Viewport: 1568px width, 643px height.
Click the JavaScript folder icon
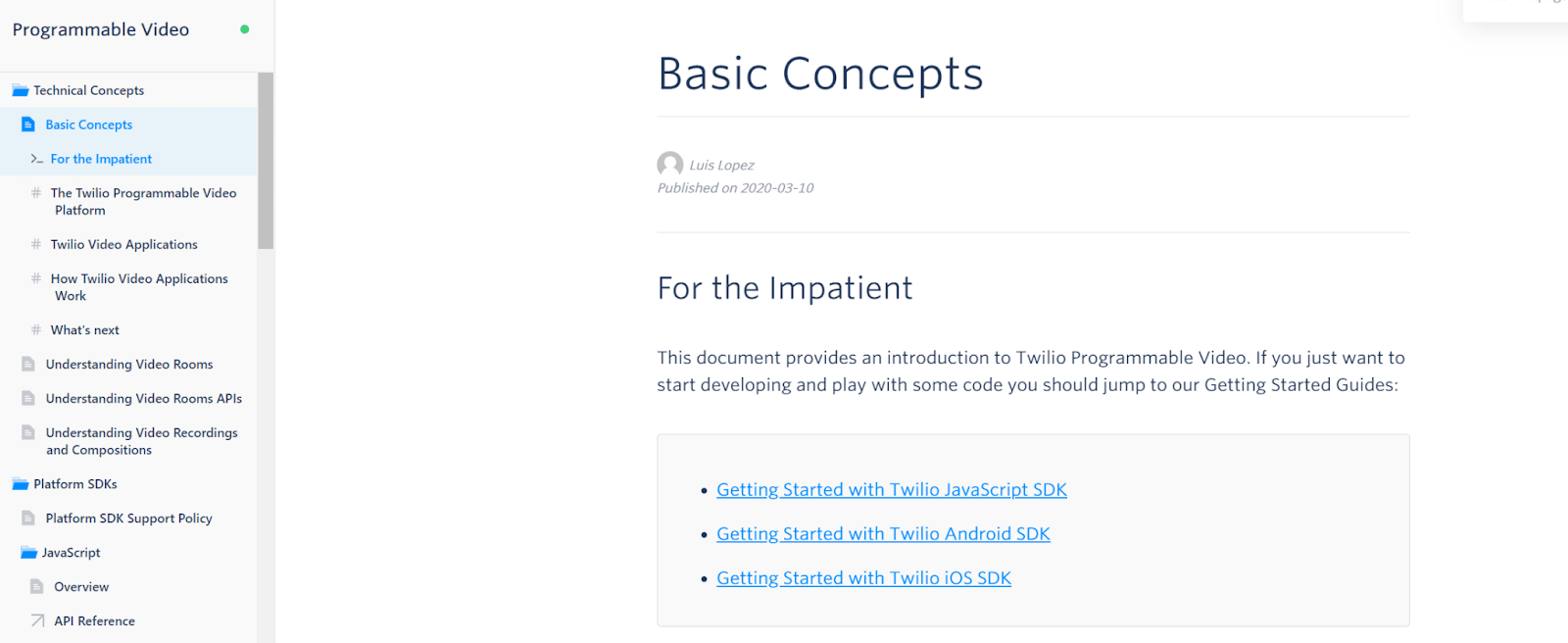pyautogui.click(x=28, y=552)
